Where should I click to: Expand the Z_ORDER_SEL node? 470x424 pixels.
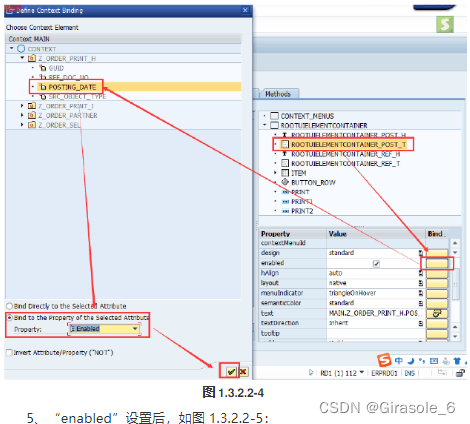tap(22, 125)
